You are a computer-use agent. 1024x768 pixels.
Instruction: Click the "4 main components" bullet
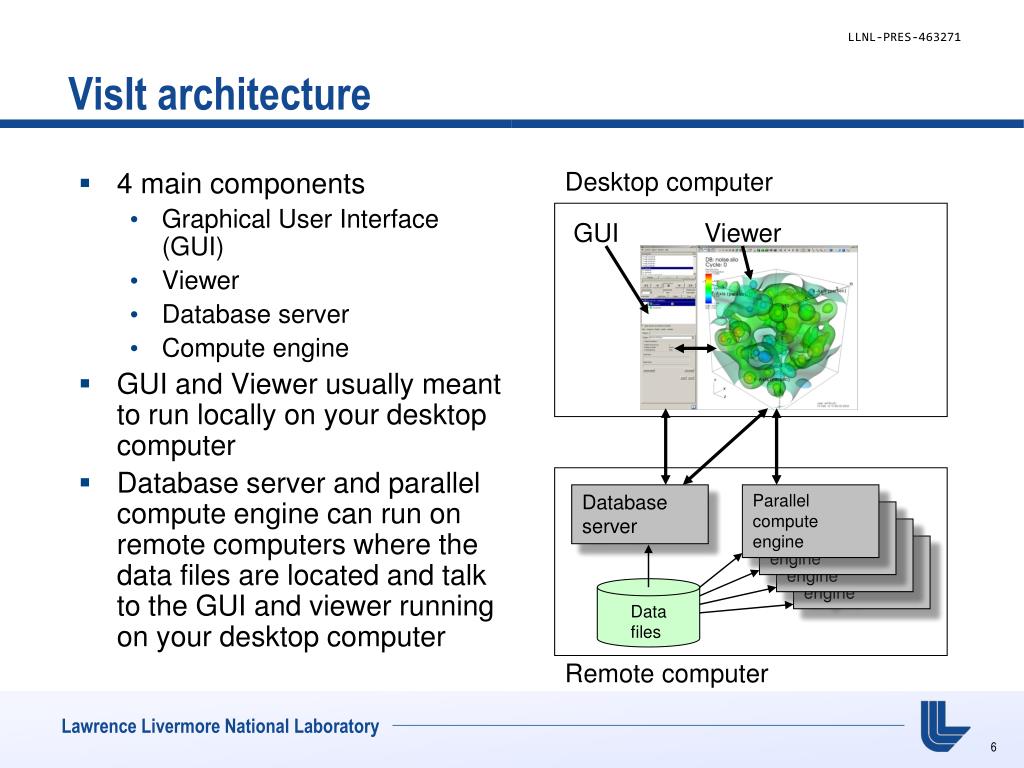tap(240, 184)
